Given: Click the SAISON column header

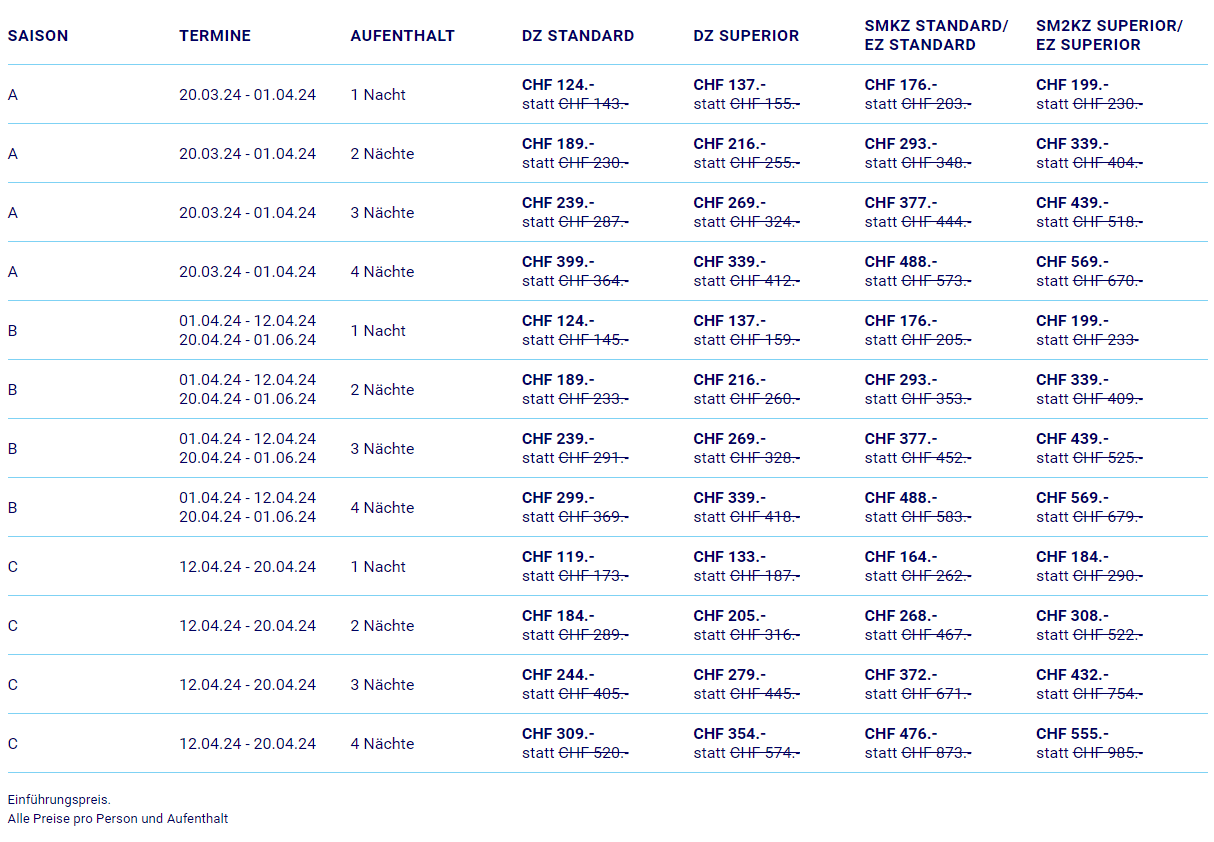Looking at the screenshot, I should pos(38,36).
